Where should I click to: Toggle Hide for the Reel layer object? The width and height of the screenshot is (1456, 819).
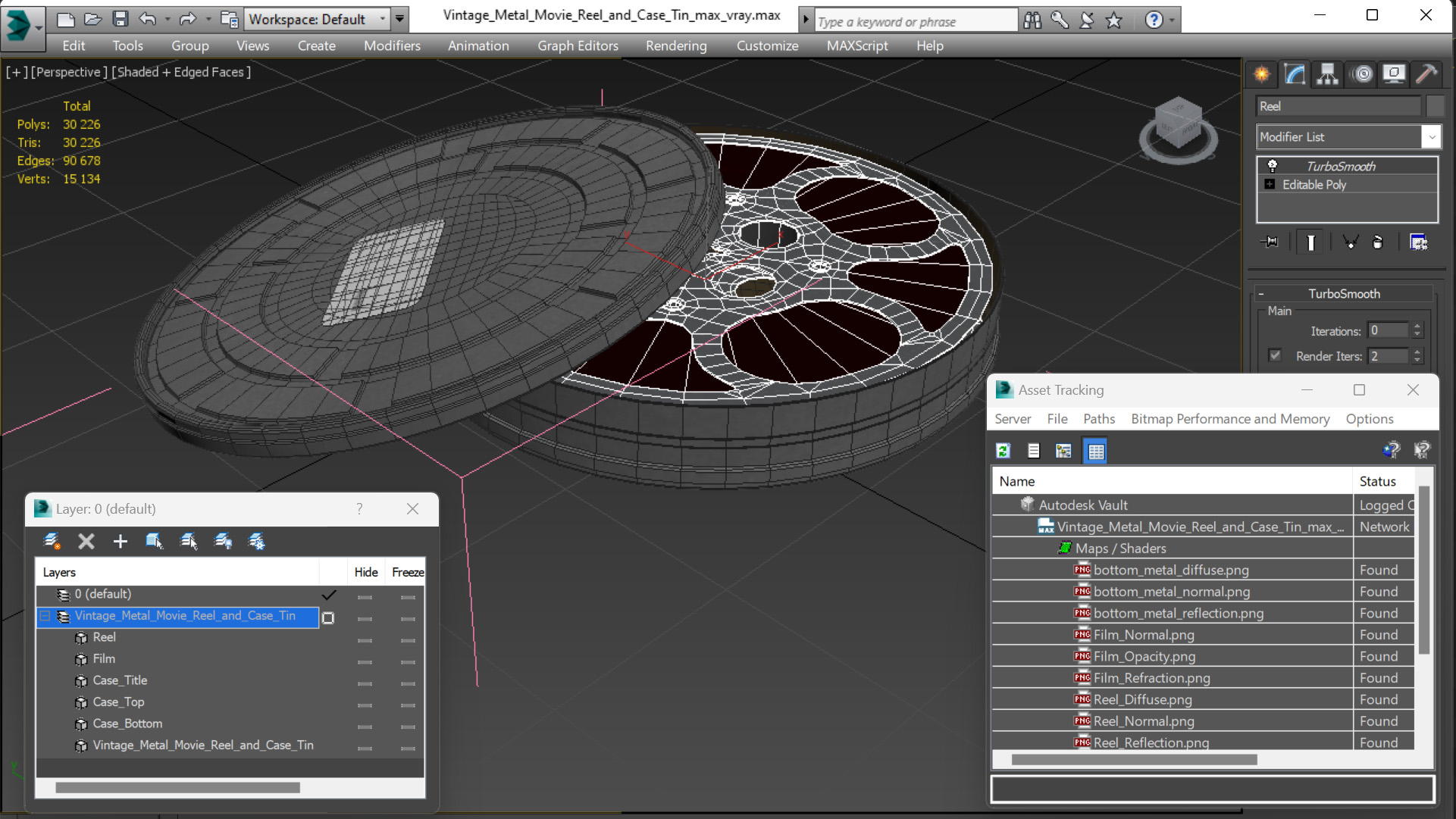[x=365, y=640]
